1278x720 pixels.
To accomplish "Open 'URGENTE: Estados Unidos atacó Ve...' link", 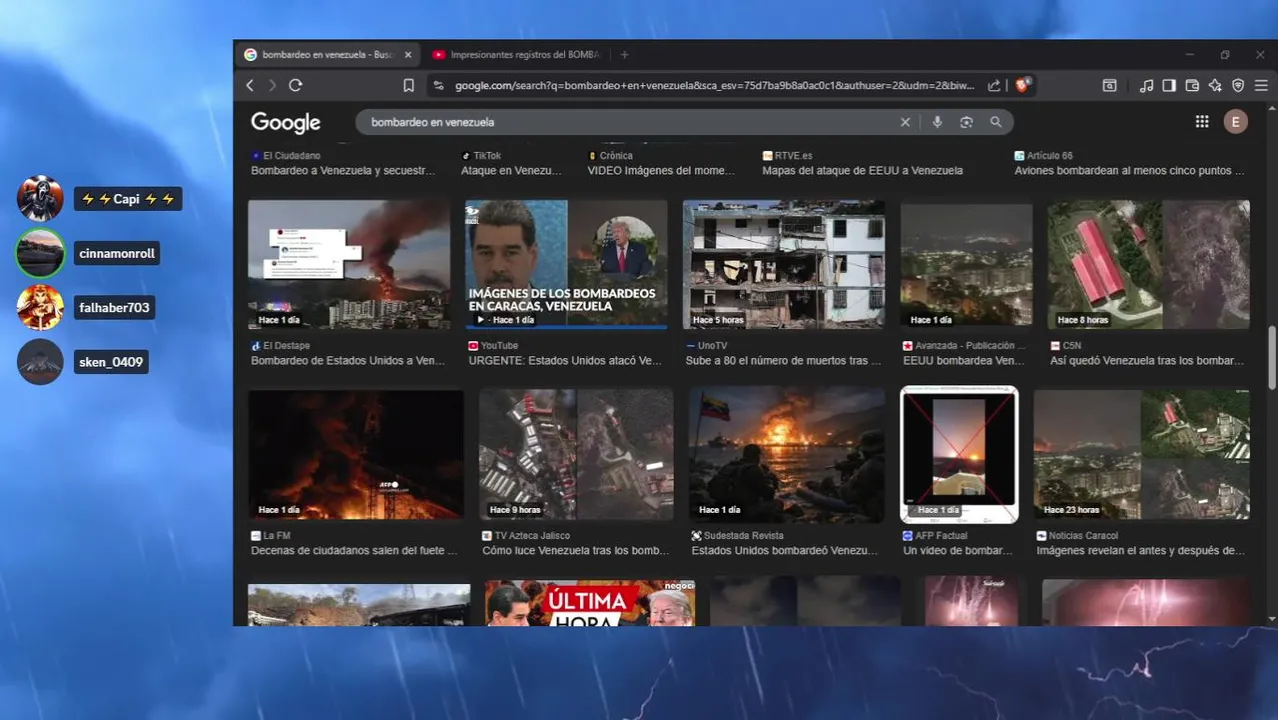I will 565,361.
